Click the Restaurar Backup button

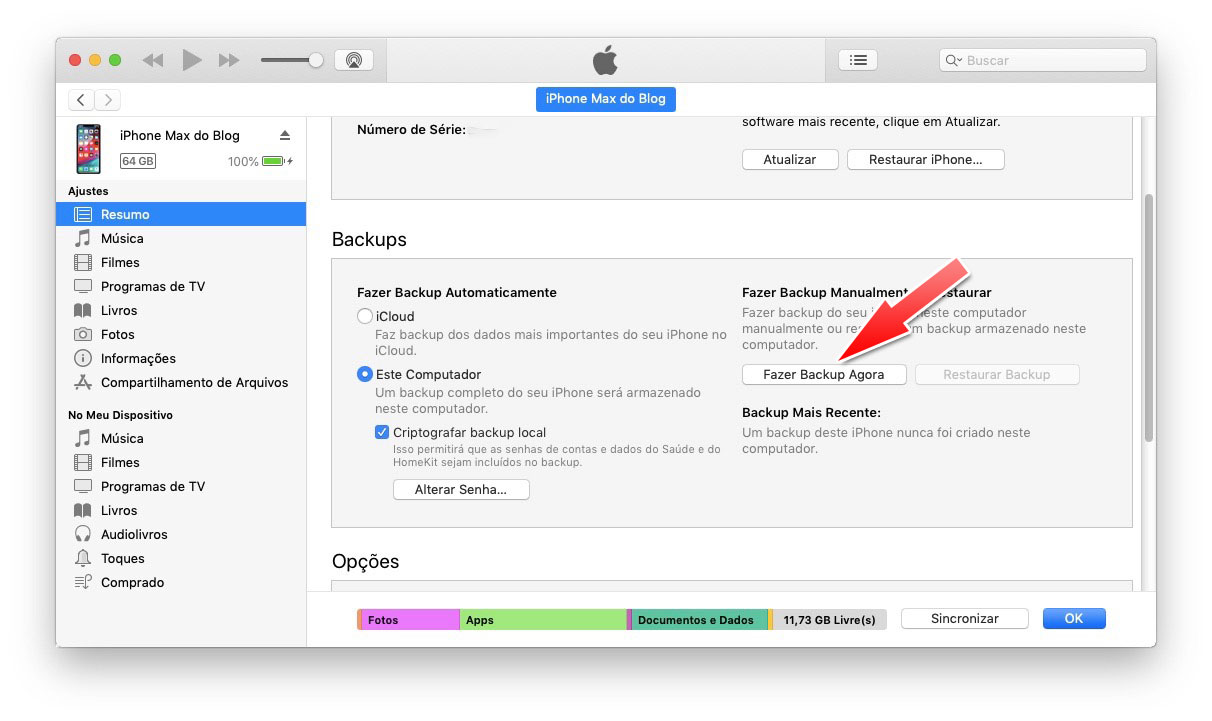(997, 374)
